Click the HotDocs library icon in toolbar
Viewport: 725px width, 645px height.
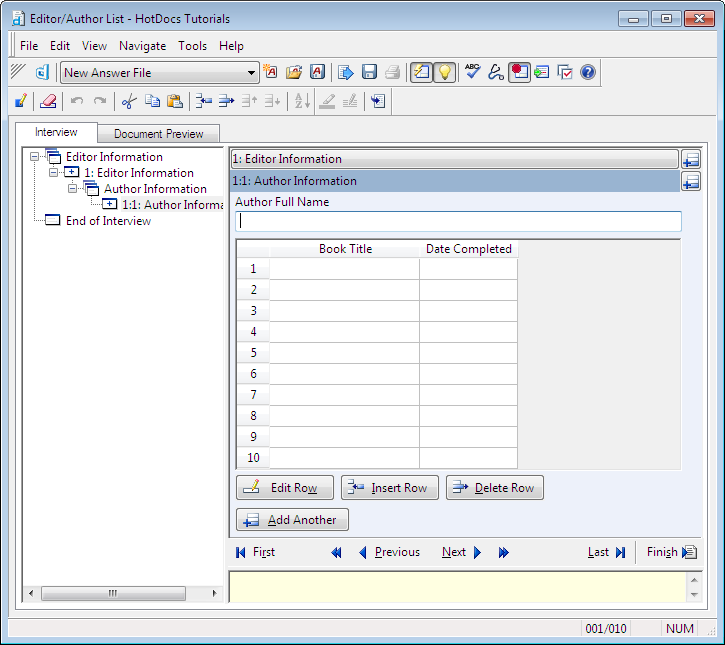point(42,73)
